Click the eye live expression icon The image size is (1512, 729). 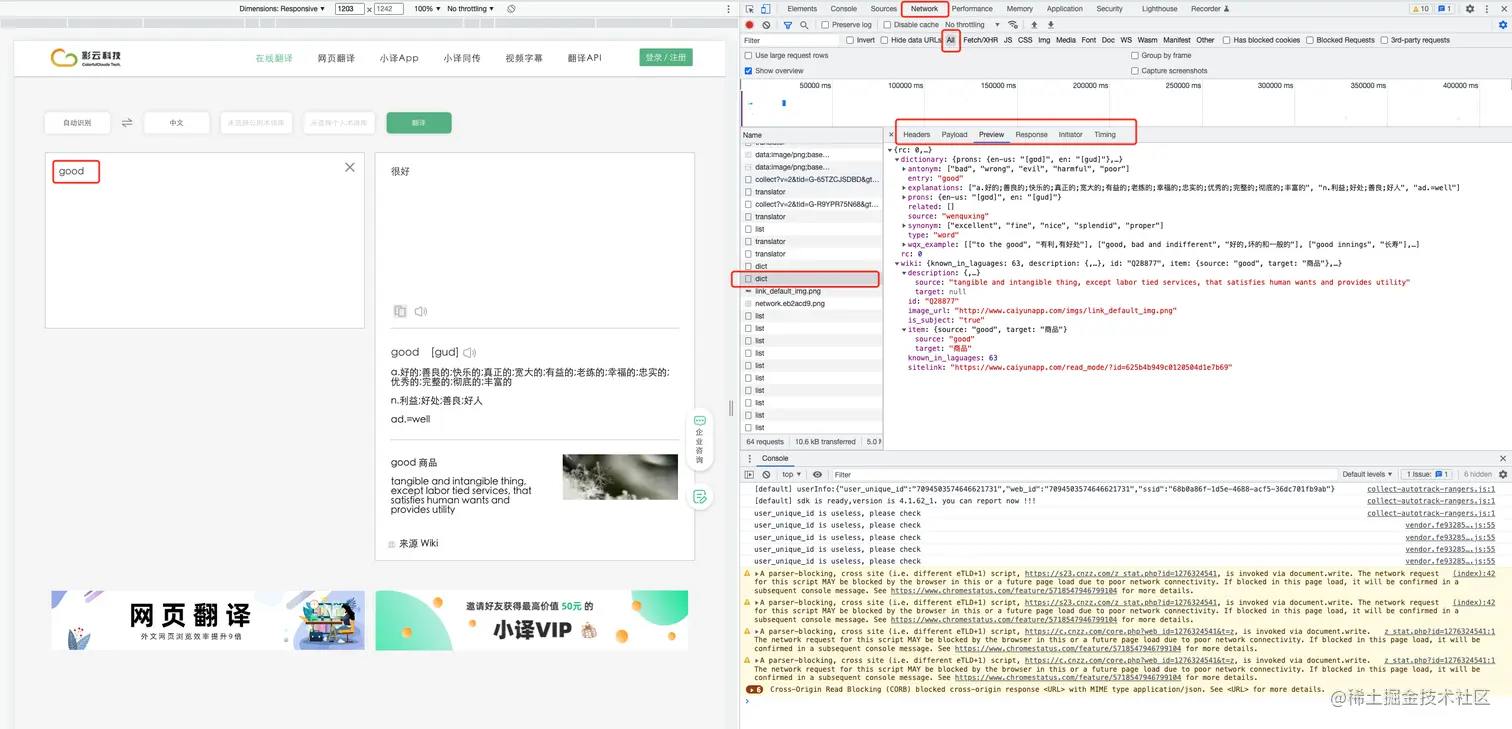pyautogui.click(x=817, y=474)
